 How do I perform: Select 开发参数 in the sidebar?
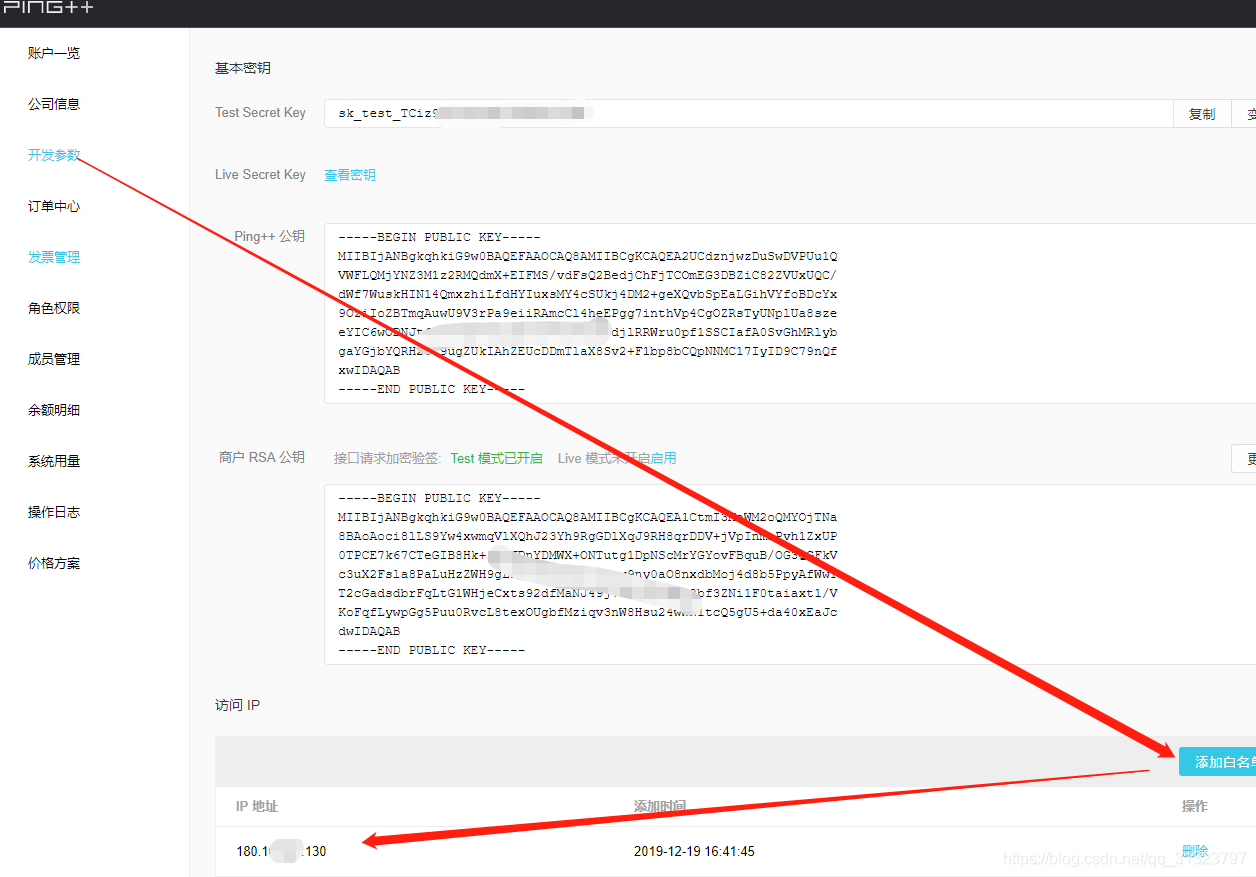tap(54, 155)
